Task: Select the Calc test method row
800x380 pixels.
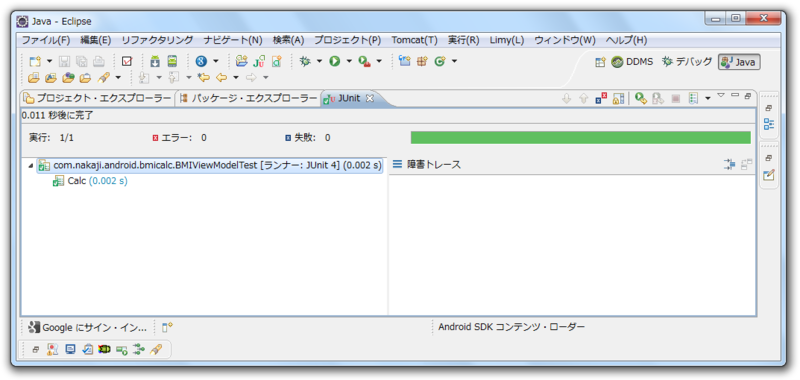Action: coord(90,181)
